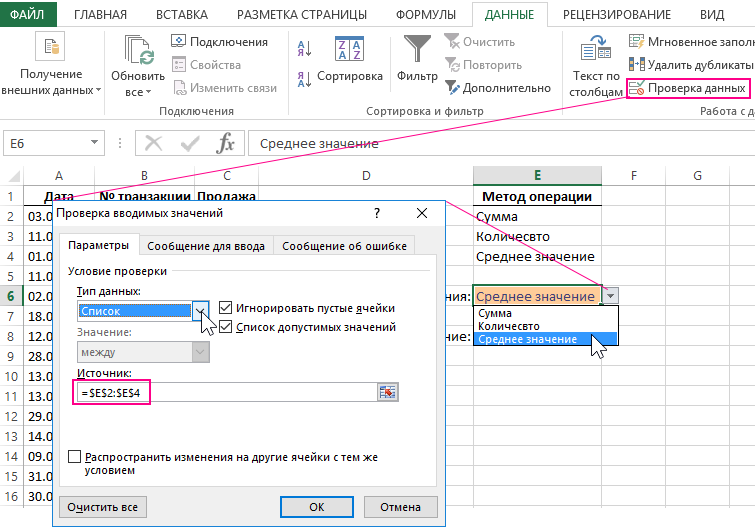The width and height of the screenshot is (755, 527).
Task: Click the formula bar text field
Action: pyautogui.click(x=501, y=144)
